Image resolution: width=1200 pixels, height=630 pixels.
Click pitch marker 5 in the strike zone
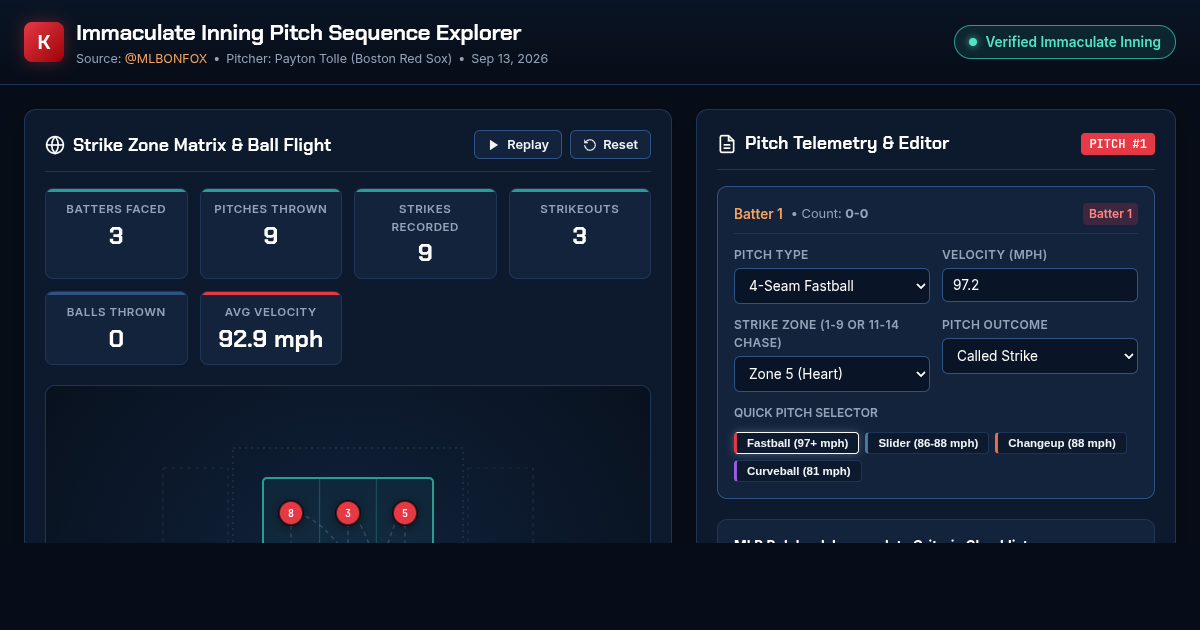pyautogui.click(x=405, y=513)
